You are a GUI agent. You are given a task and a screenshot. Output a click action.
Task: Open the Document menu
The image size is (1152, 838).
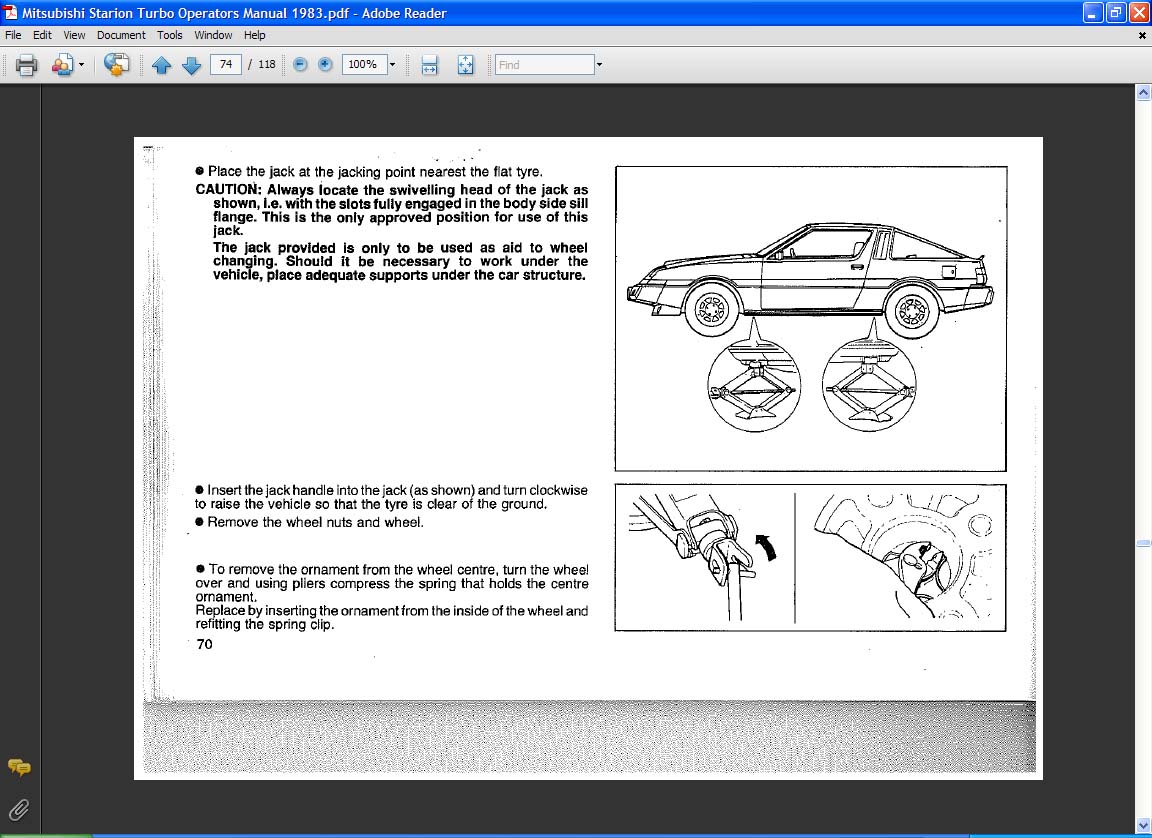(121, 35)
